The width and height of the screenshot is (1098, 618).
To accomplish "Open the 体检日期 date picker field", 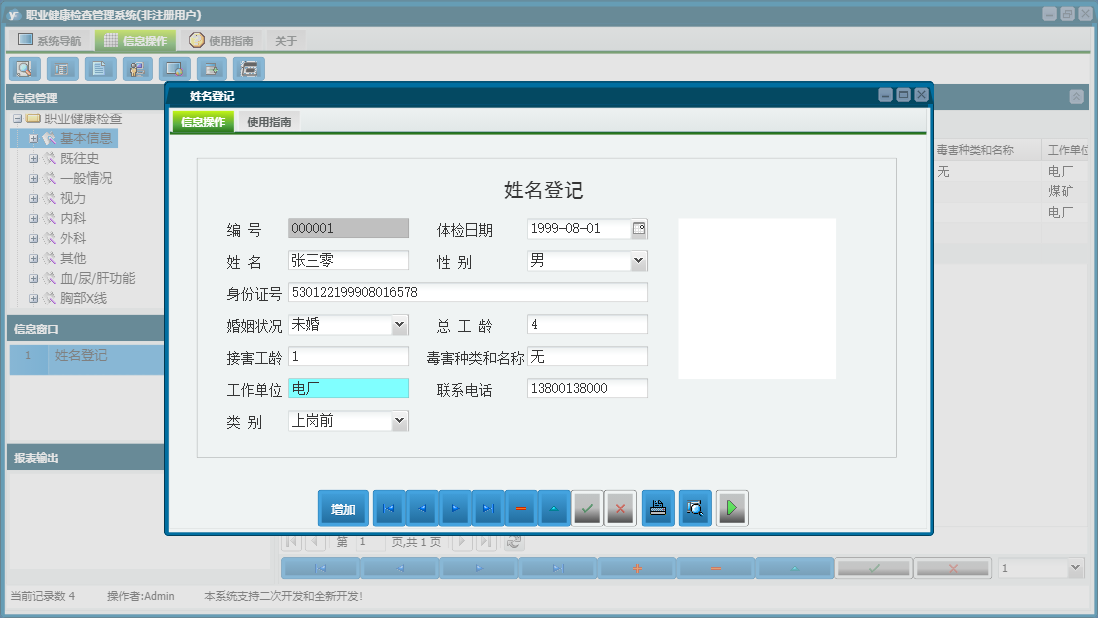I will pos(640,227).
